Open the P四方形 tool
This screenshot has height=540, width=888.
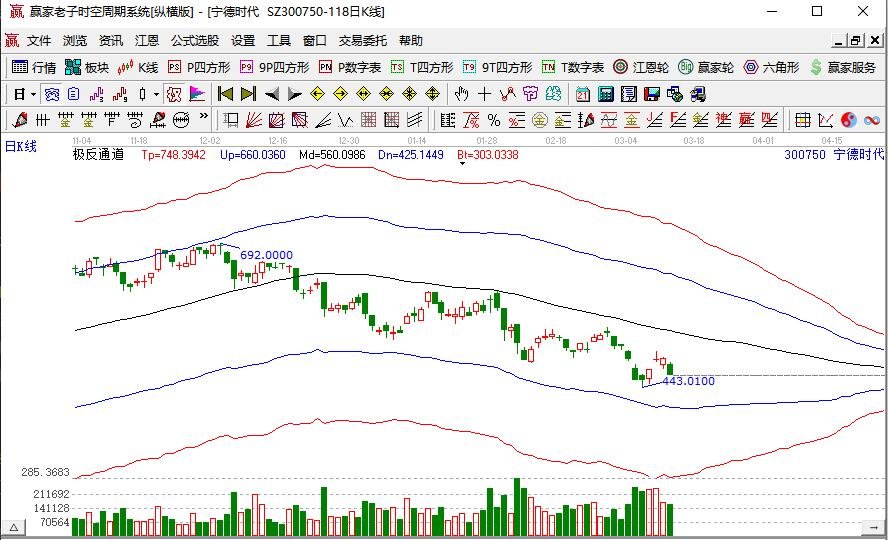(199, 67)
